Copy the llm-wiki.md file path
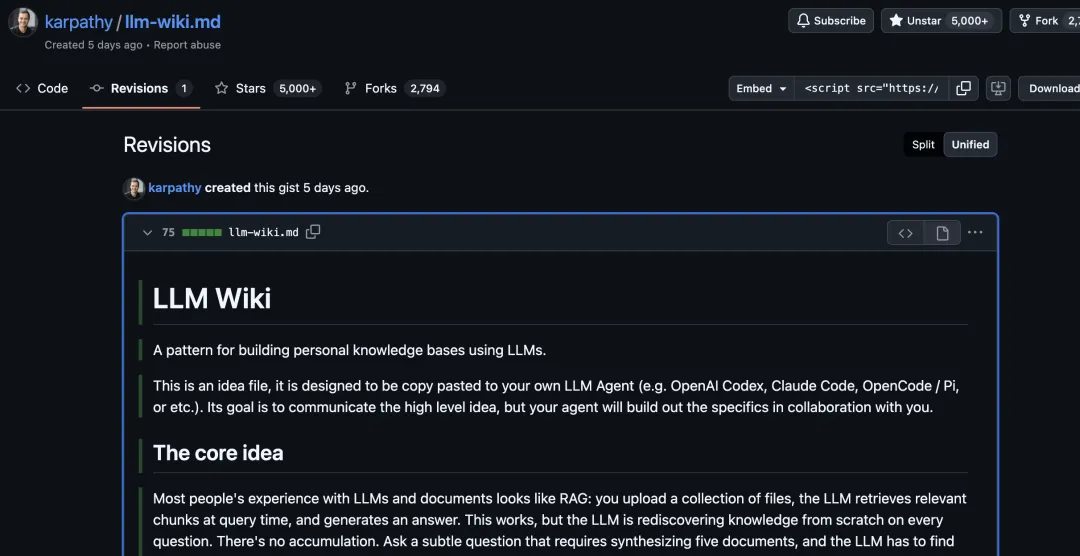This screenshot has width=1080, height=556. tap(313, 232)
